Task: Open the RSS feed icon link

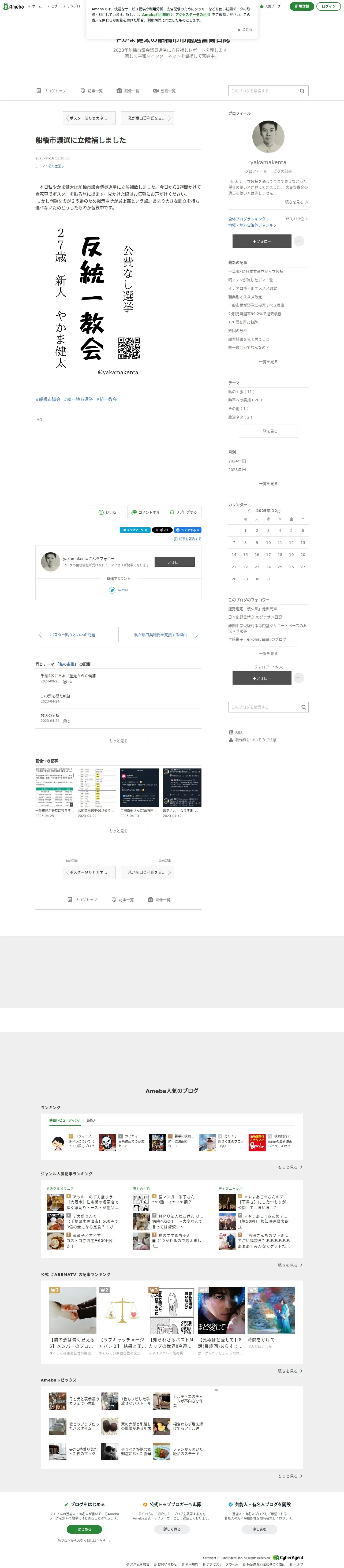Action: [x=235, y=733]
